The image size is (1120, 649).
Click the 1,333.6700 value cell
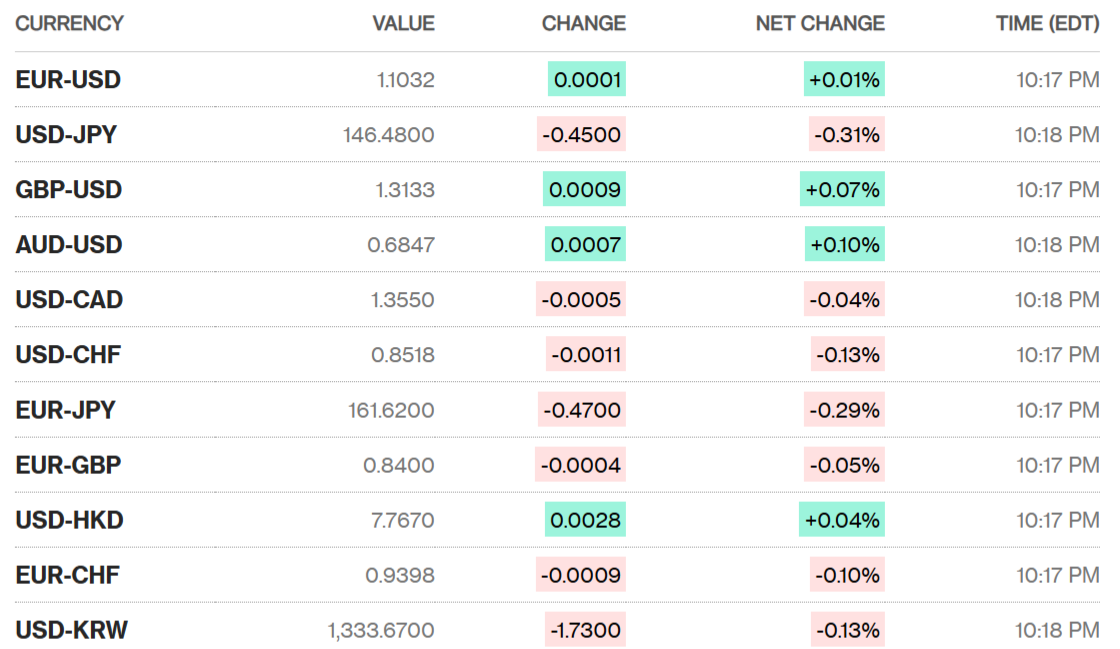tap(381, 630)
